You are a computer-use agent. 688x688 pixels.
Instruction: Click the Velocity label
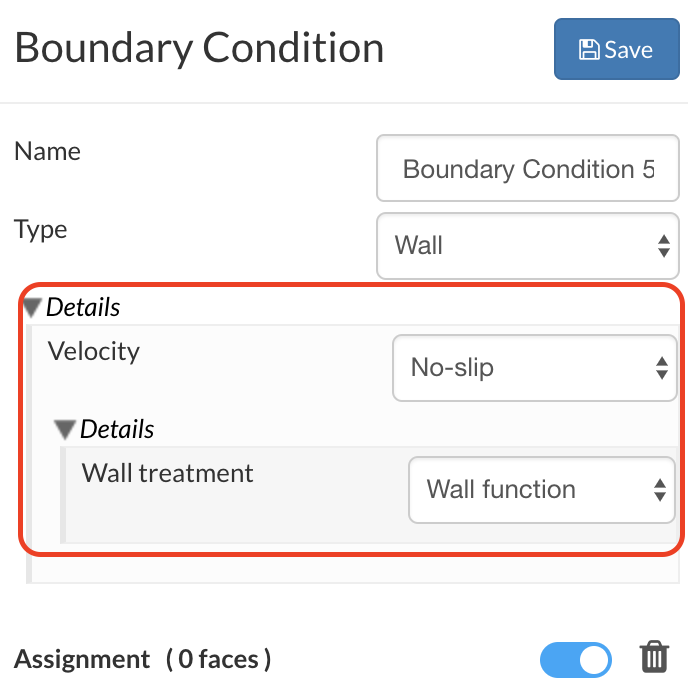(94, 352)
